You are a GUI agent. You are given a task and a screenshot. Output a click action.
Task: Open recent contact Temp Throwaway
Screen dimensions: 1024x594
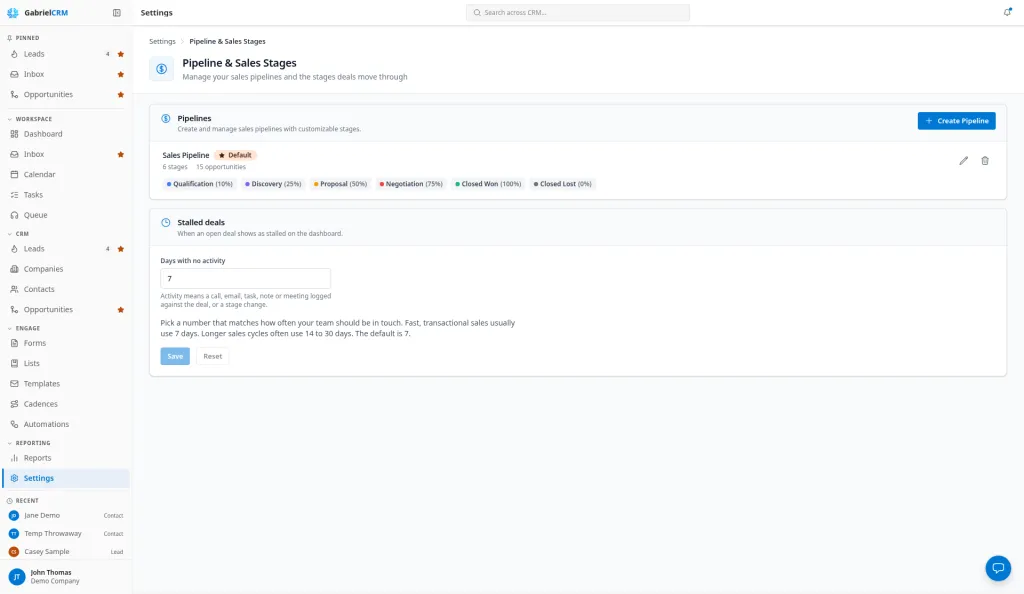click(x=65, y=534)
